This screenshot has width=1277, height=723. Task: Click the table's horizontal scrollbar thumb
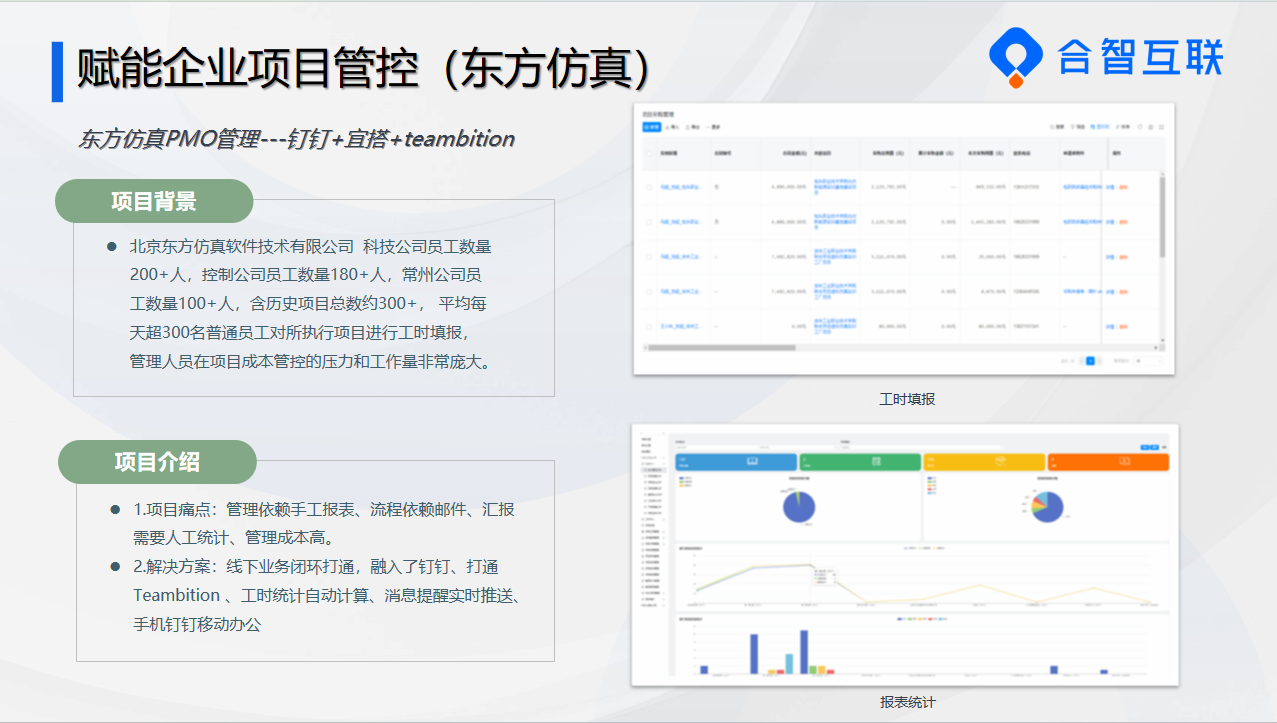721,348
